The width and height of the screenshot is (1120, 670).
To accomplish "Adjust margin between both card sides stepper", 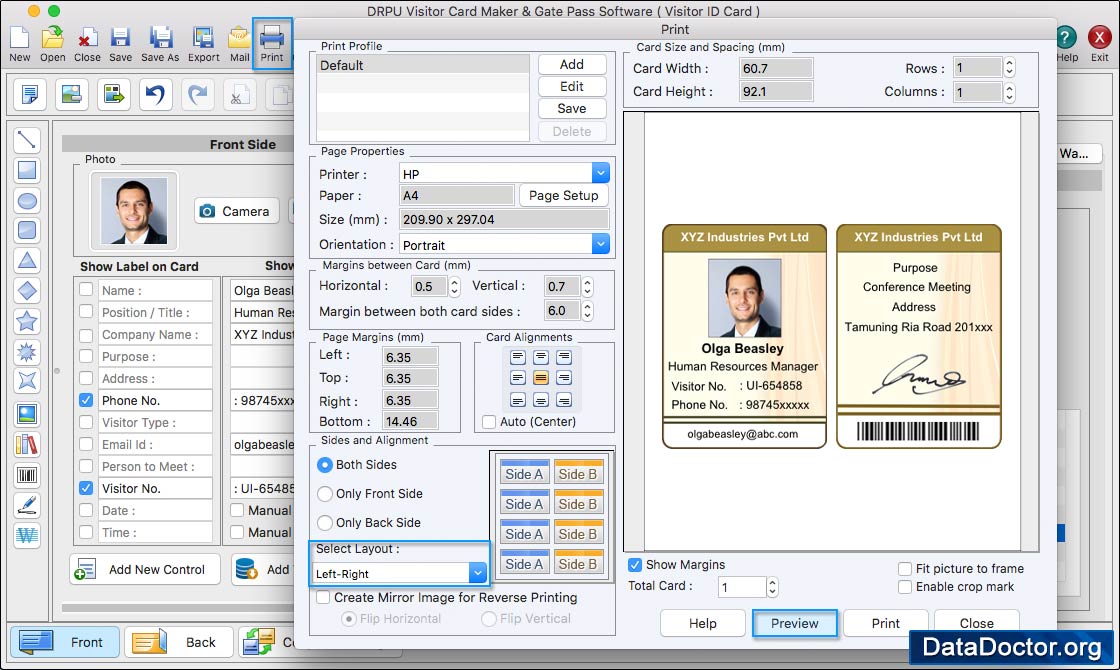I will click(587, 311).
